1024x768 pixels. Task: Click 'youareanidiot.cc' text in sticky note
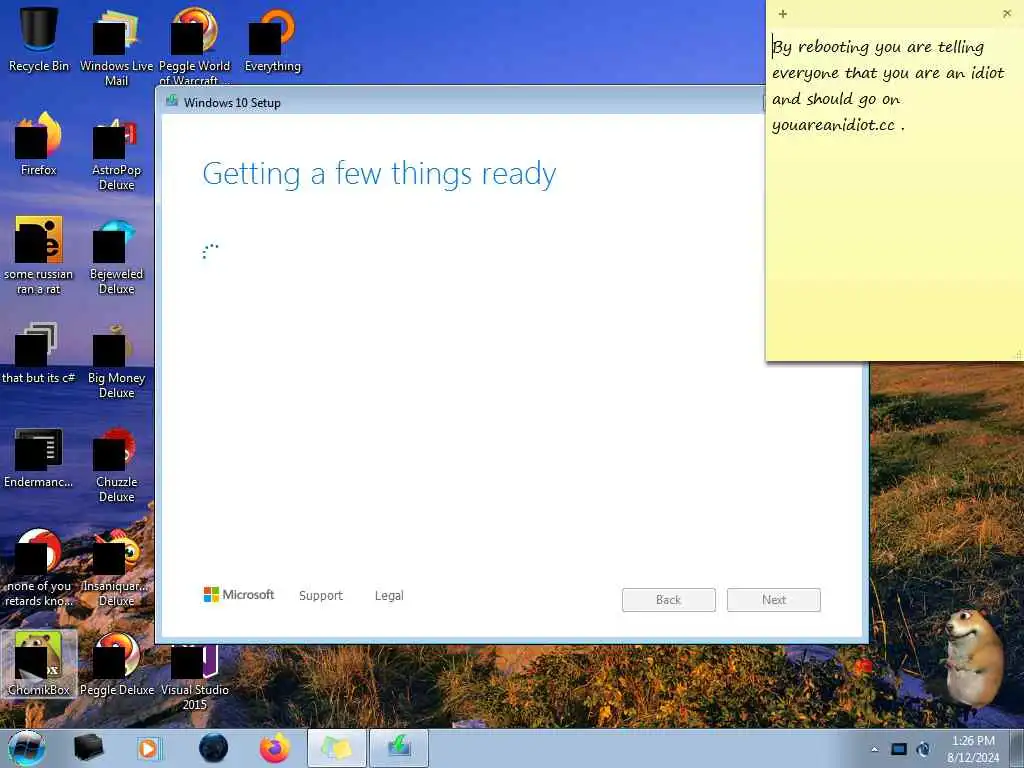833,125
